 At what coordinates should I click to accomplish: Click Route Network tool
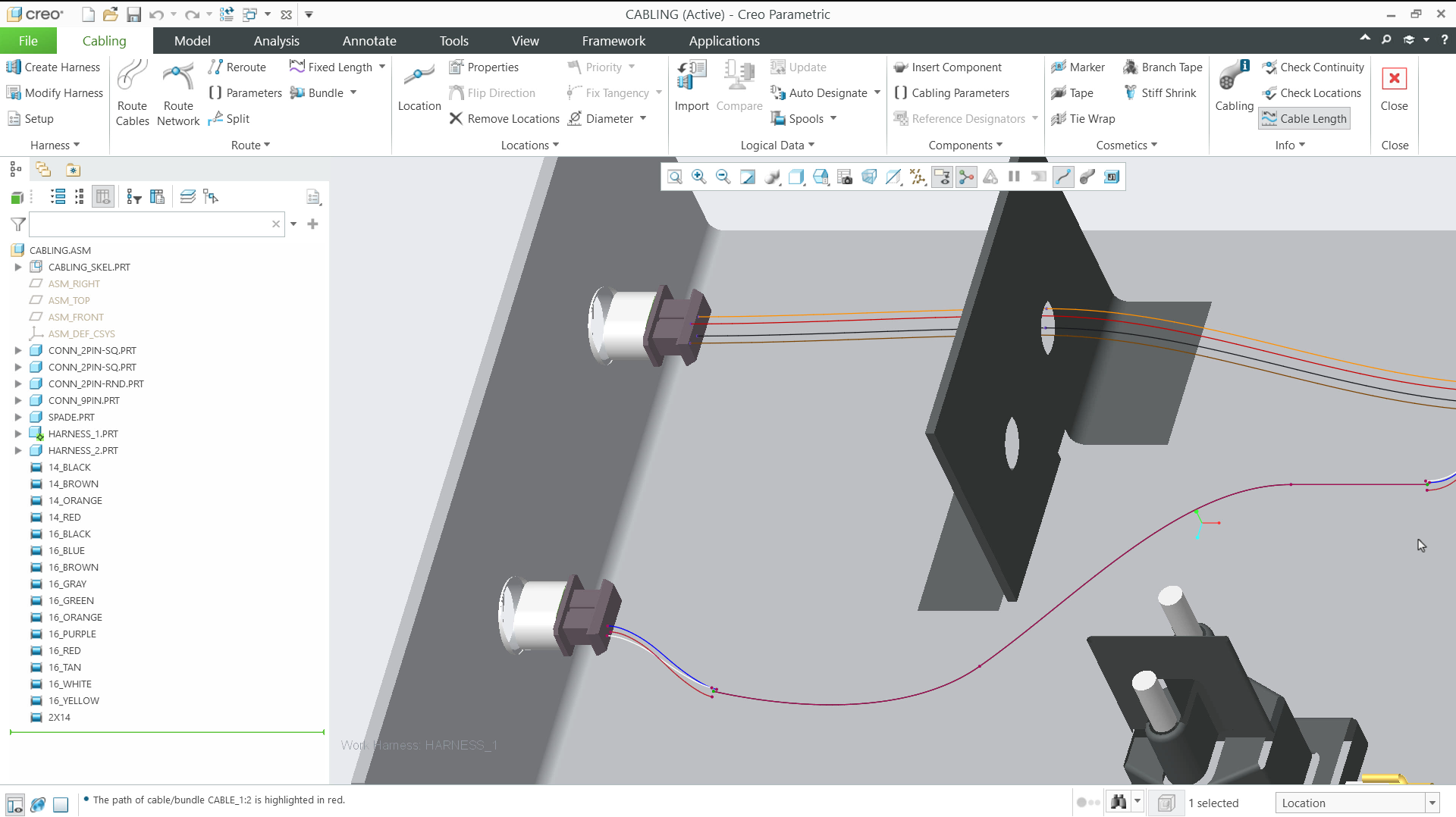coord(178,92)
